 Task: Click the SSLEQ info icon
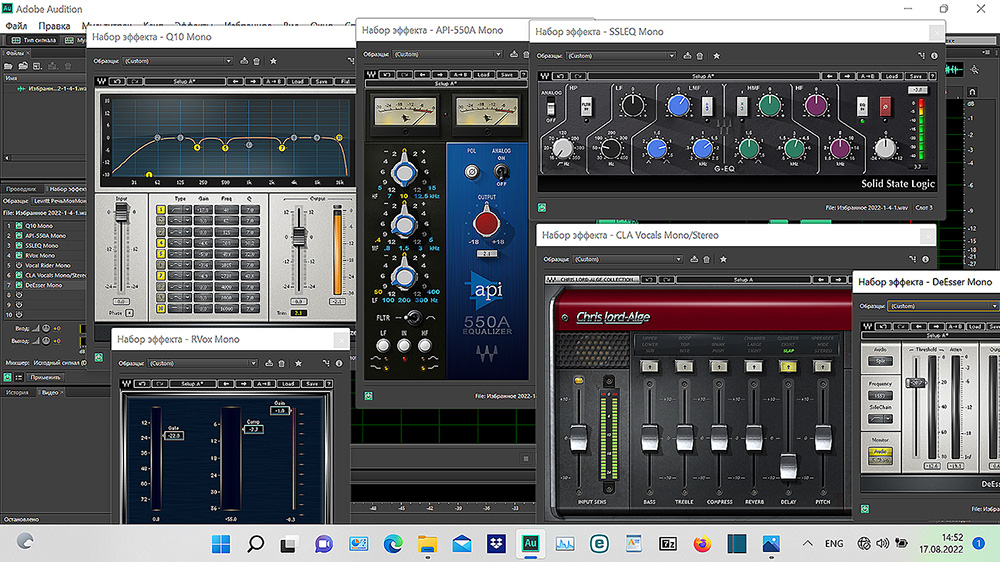933,56
